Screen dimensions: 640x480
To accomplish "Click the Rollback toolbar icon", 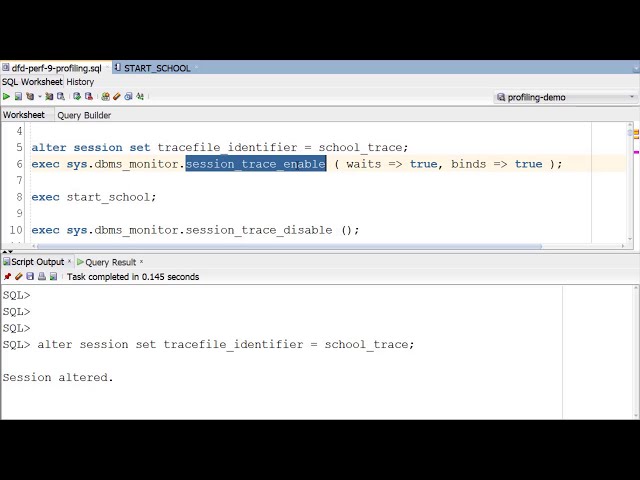I will click(89, 96).
